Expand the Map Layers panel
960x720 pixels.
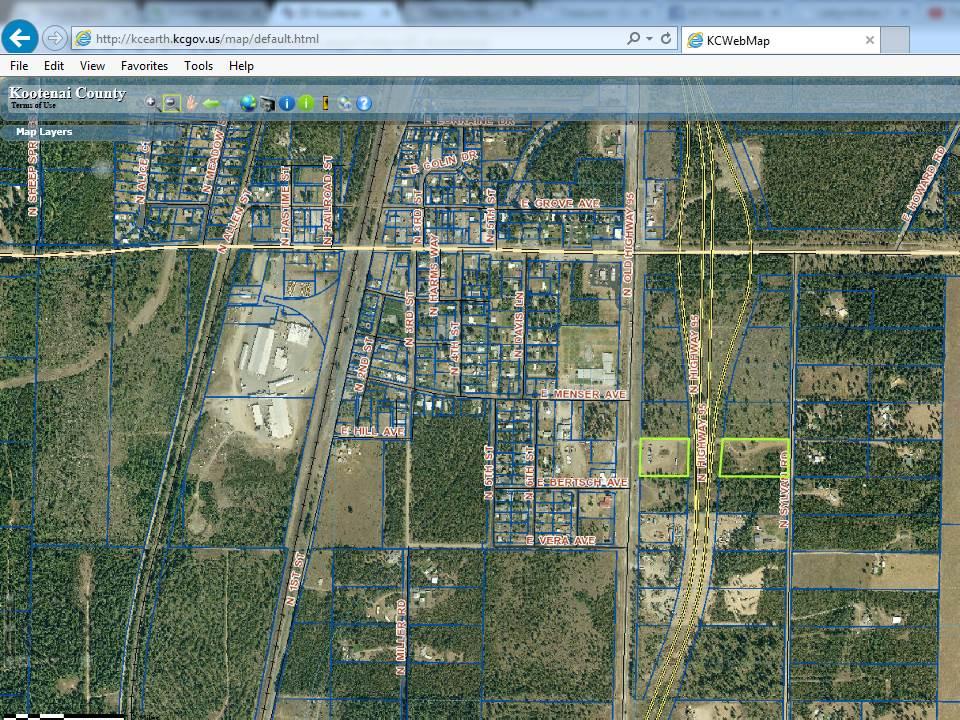(44, 132)
